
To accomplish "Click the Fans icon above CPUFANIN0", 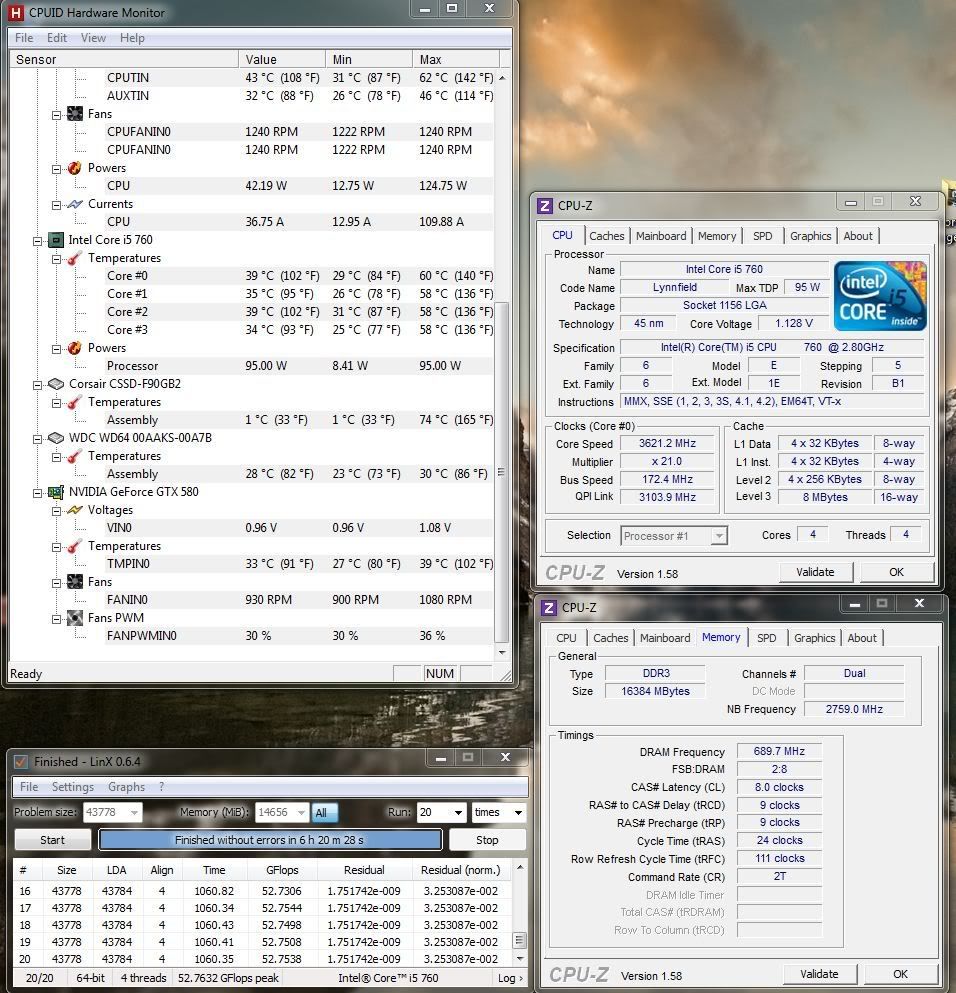I will (75, 114).
